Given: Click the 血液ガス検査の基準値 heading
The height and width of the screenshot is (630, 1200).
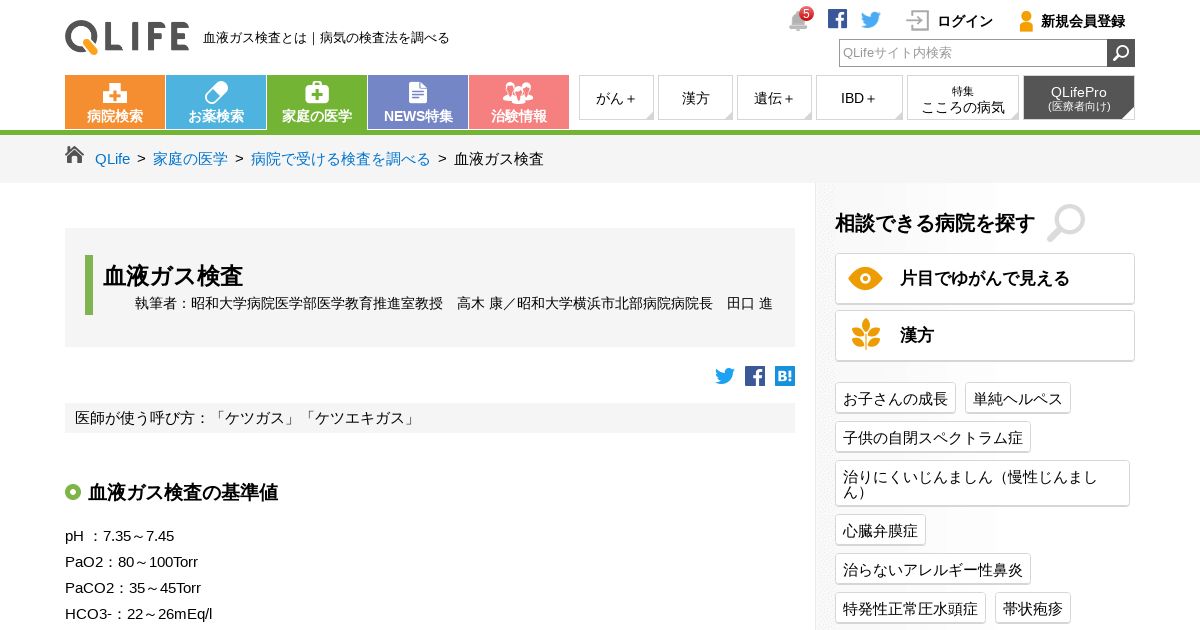Looking at the screenshot, I should pyautogui.click(x=183, y=492).
